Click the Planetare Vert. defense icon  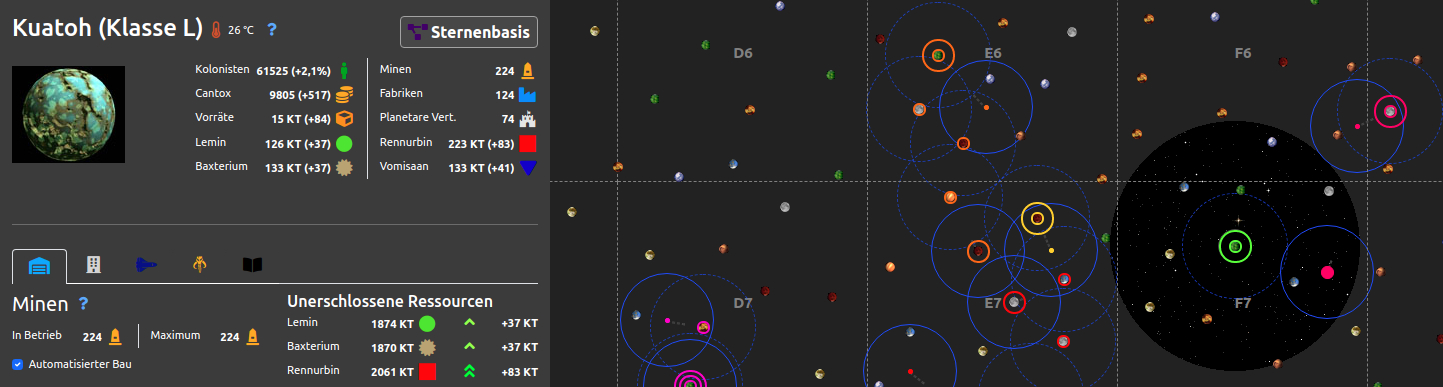[528, 119]
